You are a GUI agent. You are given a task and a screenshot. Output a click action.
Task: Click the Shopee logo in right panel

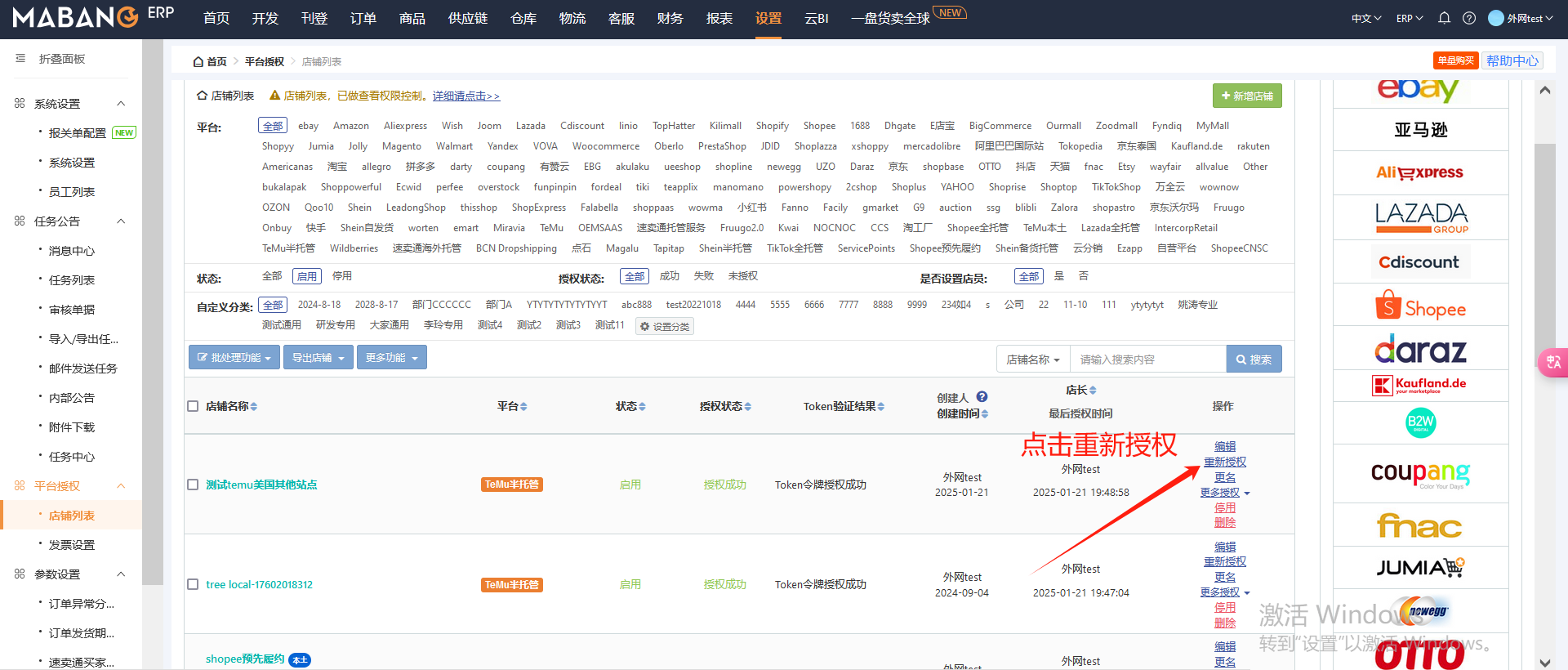pyautogui.click(x=1420, y=306)
